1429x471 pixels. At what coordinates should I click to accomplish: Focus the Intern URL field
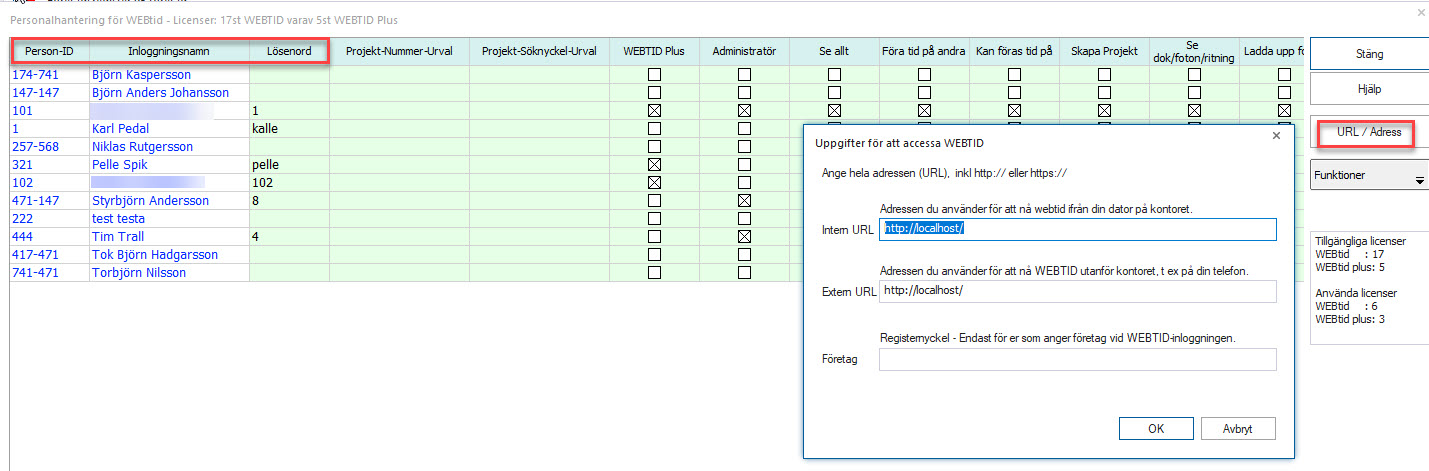(x=1078, y=229)
